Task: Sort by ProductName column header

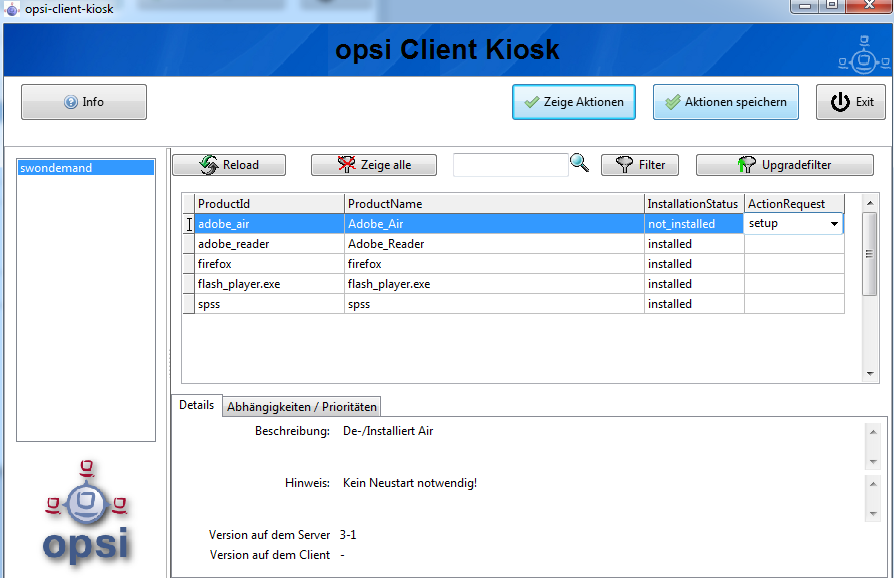Action: tap(494, 203)
